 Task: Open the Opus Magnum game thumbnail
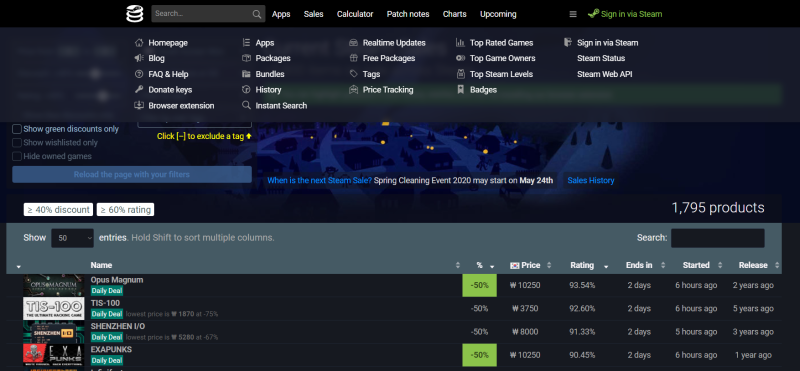click(x=54, y=285)
